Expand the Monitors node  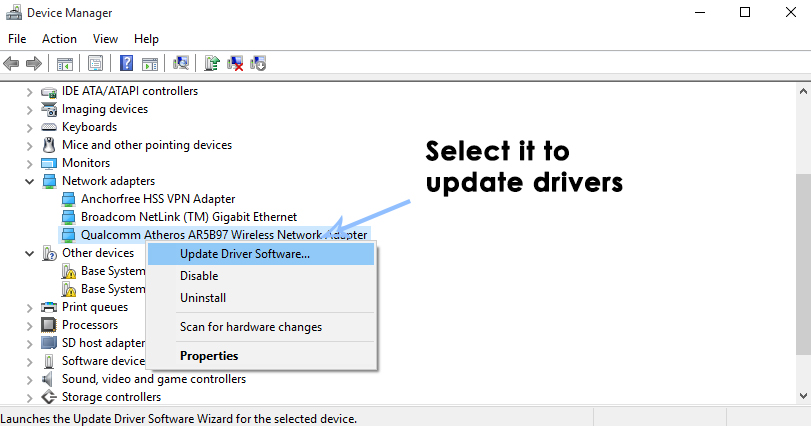[29, 164]
